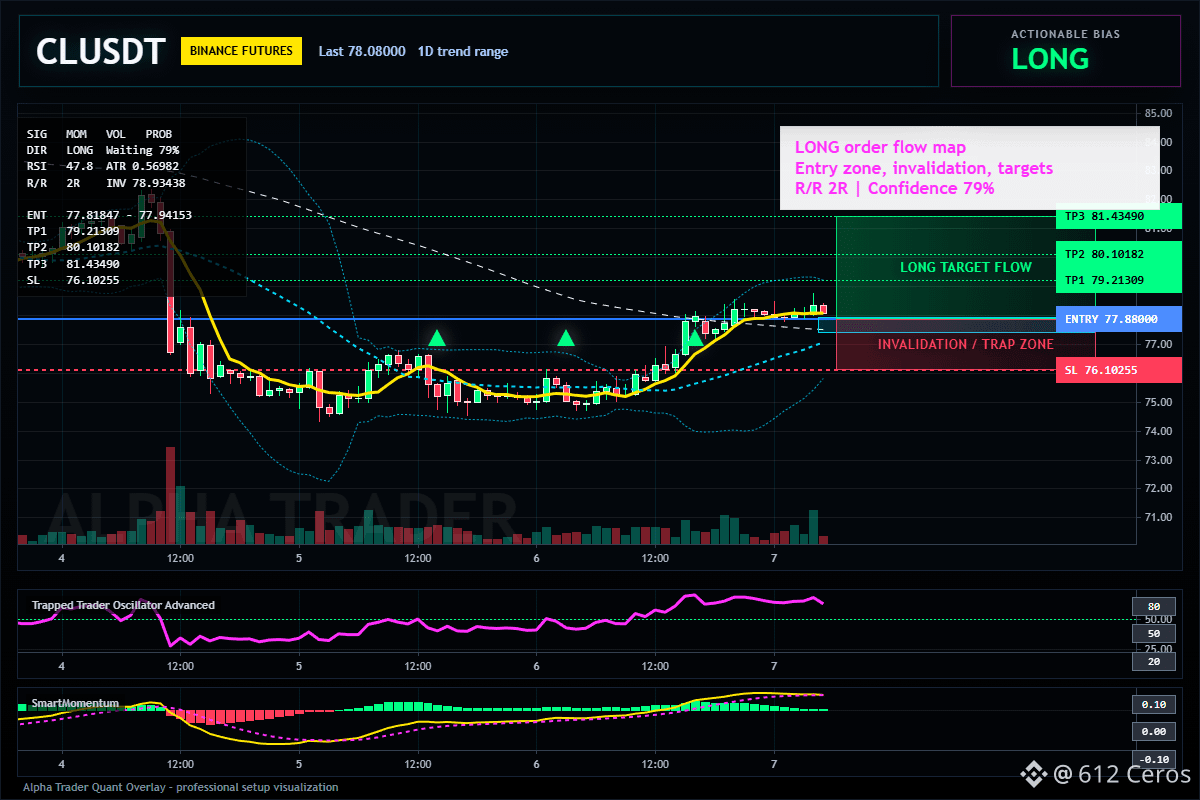This screenshot has width=1200, height=800.
Task: Click the SL 76.10255 row in stats panel
Action: [73, 280]
